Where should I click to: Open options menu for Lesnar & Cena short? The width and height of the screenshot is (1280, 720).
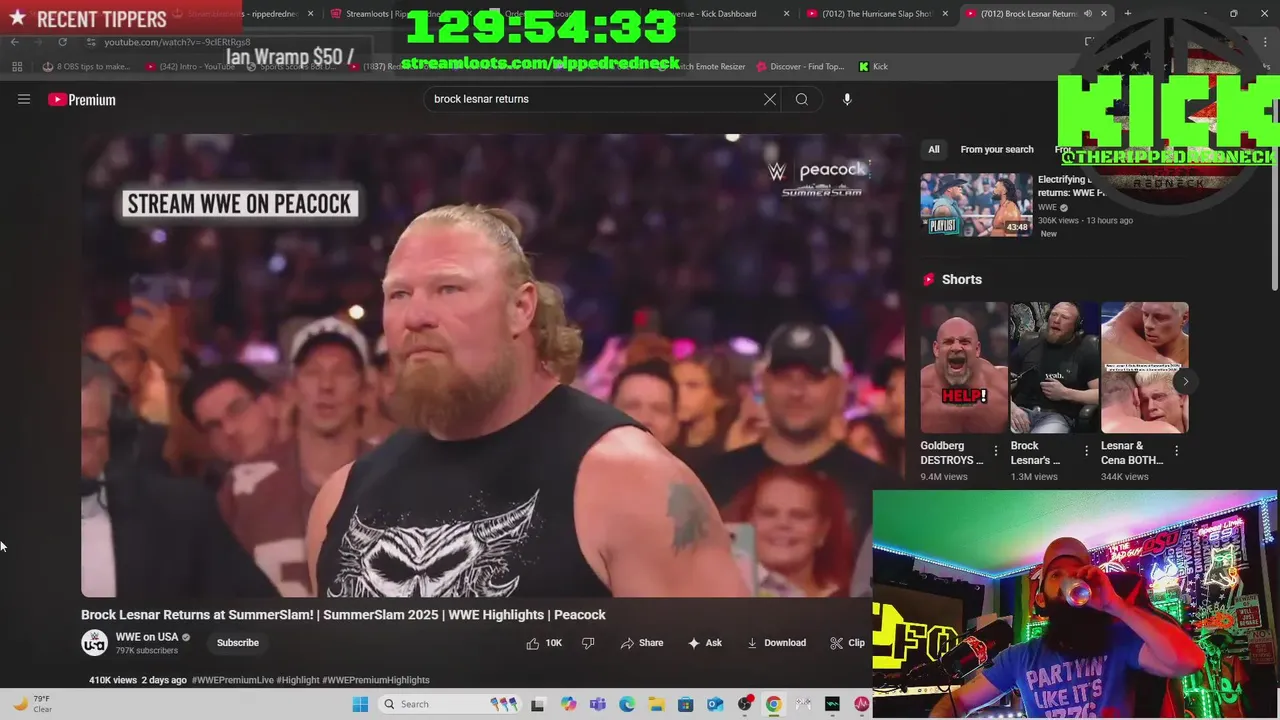1176,451
